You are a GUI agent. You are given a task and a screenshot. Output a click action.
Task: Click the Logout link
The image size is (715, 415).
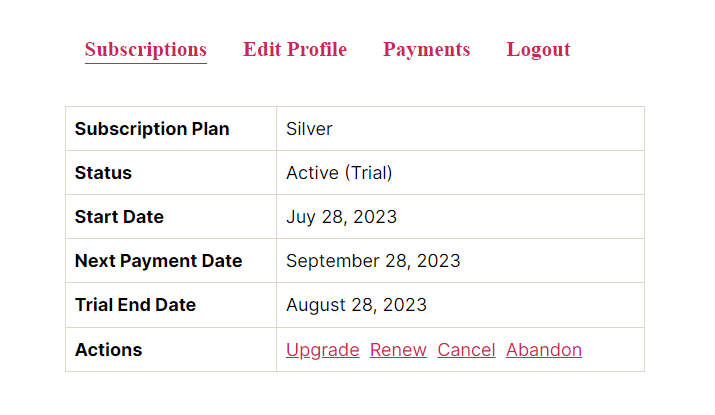pos(539,50)
